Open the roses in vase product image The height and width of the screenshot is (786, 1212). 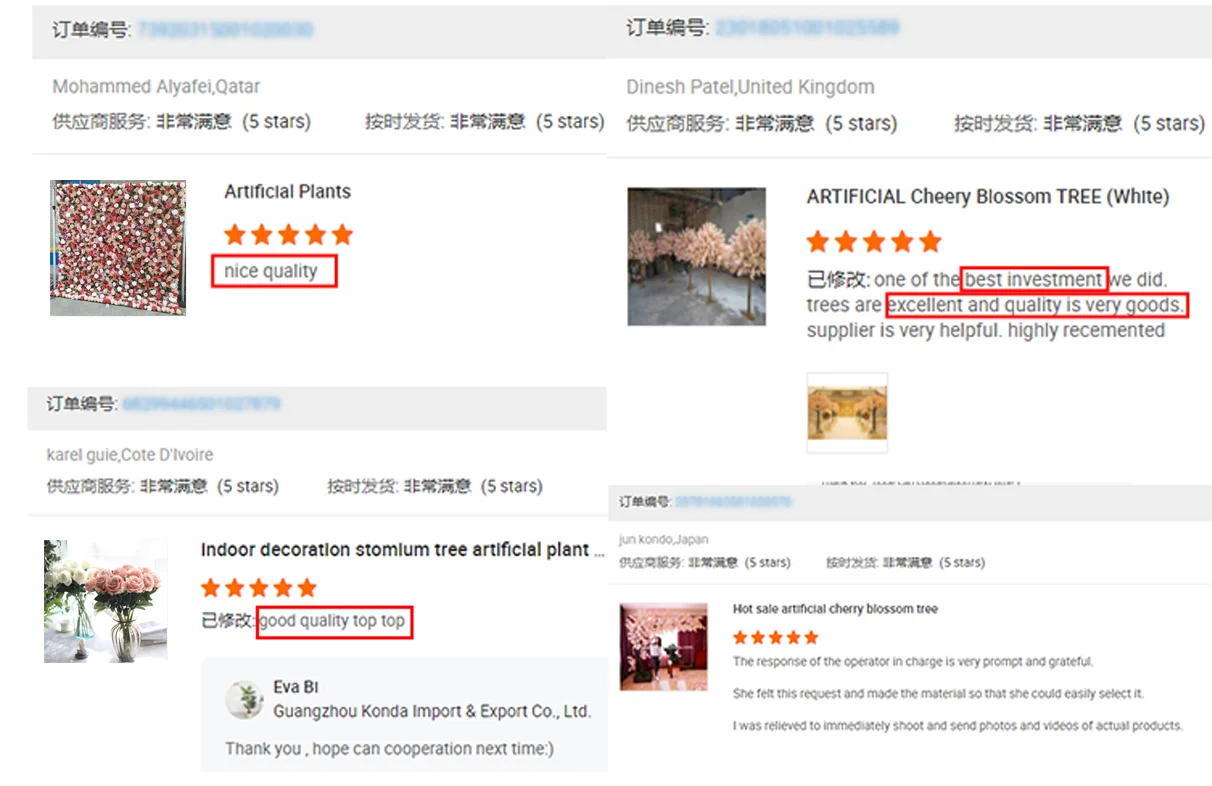click(x=106, y=601)
